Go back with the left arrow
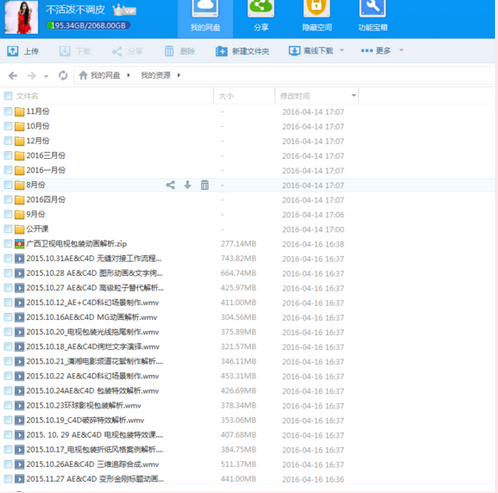The image size is (498, 493). click(13, 76)
